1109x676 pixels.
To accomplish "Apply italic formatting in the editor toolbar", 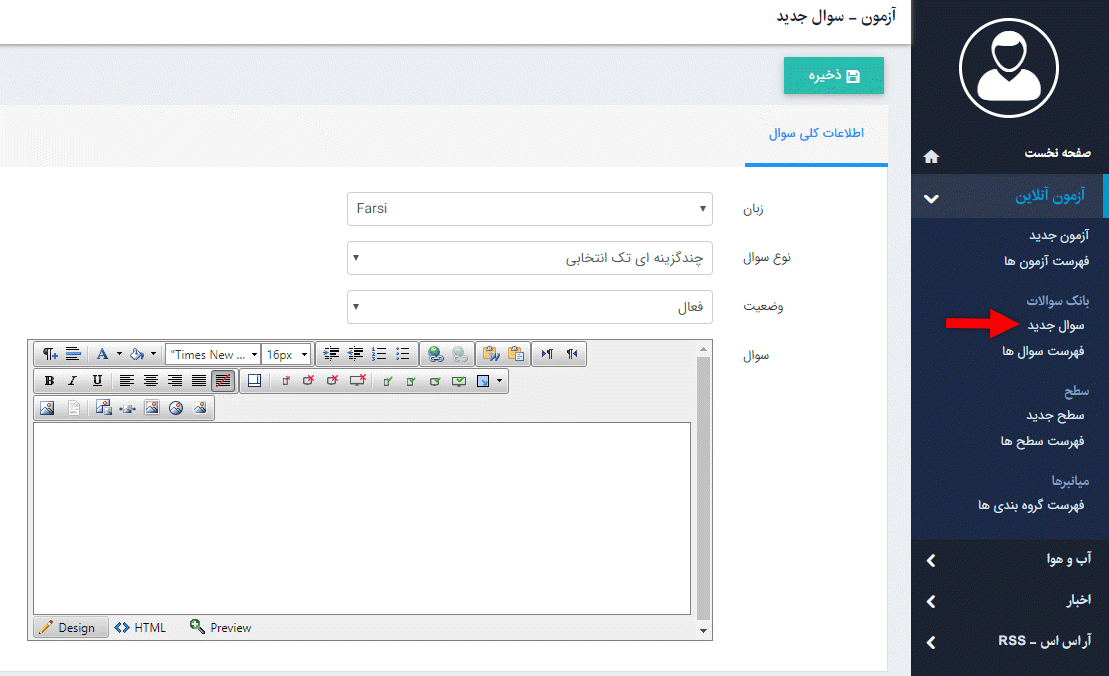I will point(72,381).
